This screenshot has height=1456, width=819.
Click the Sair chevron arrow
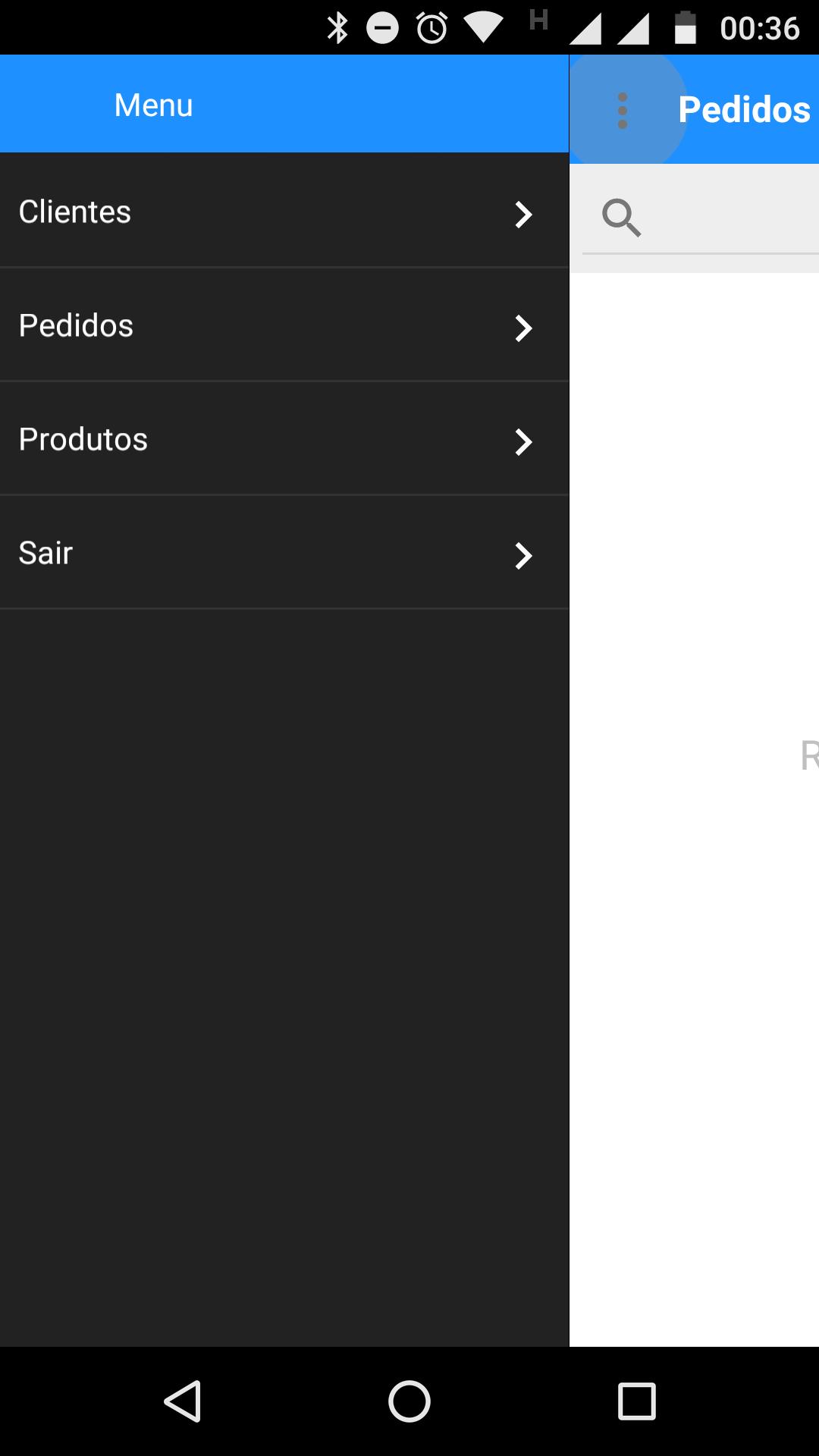point(523,556)
